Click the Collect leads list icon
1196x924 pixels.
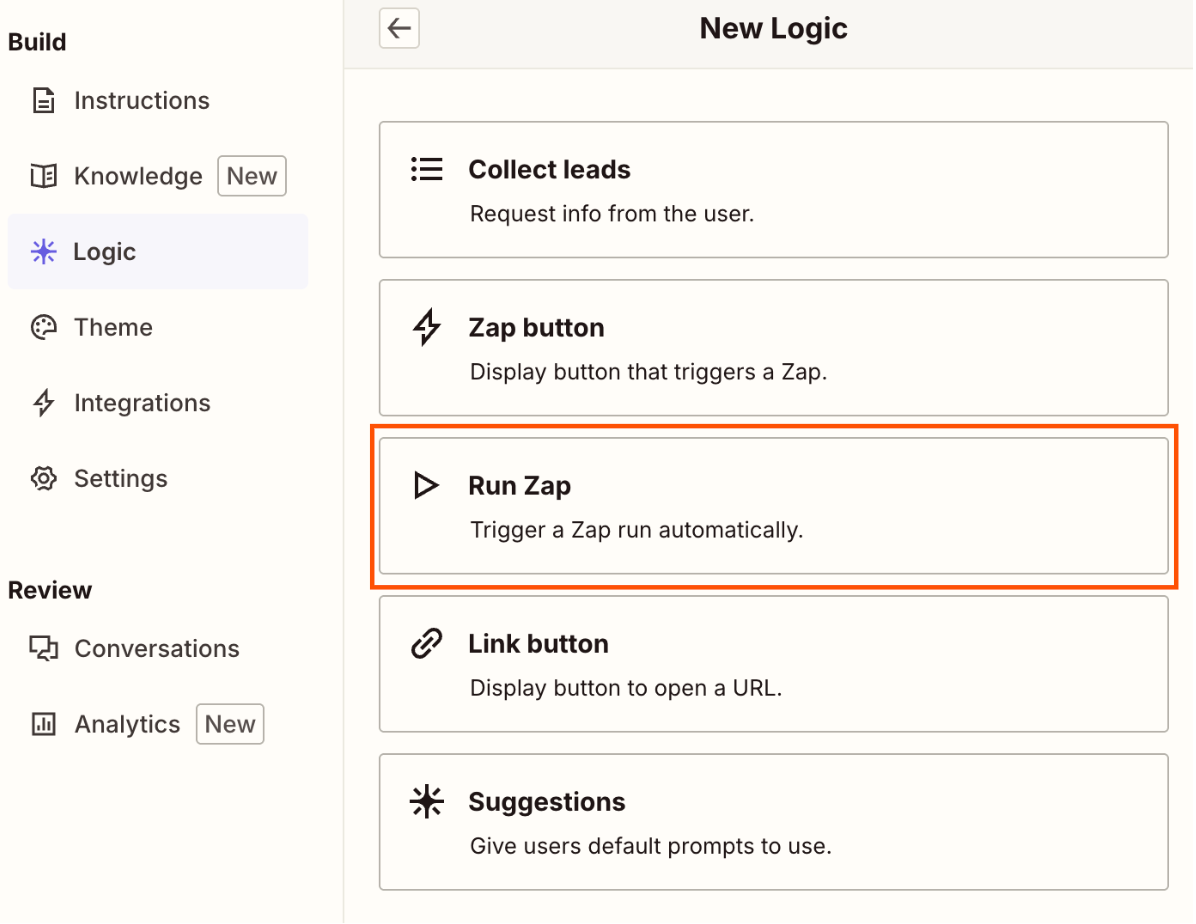(x=427, y=169)
